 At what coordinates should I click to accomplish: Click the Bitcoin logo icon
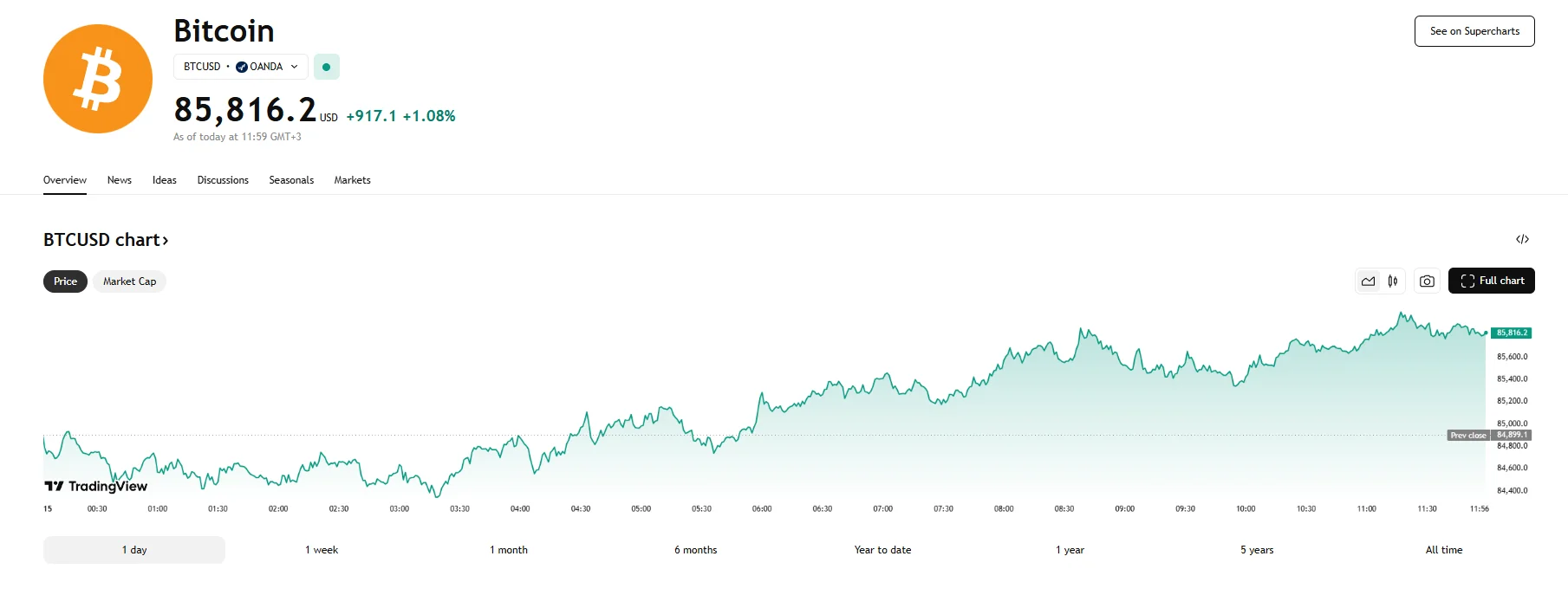[x=98, y=79]
